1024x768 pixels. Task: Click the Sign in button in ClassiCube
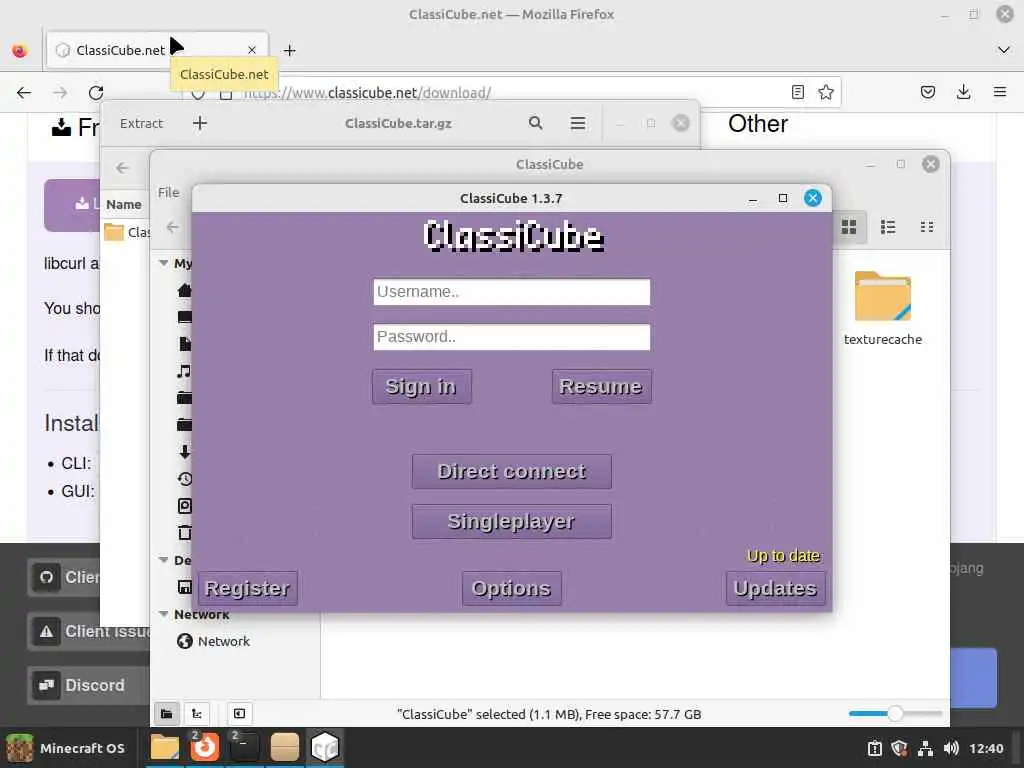421,387
